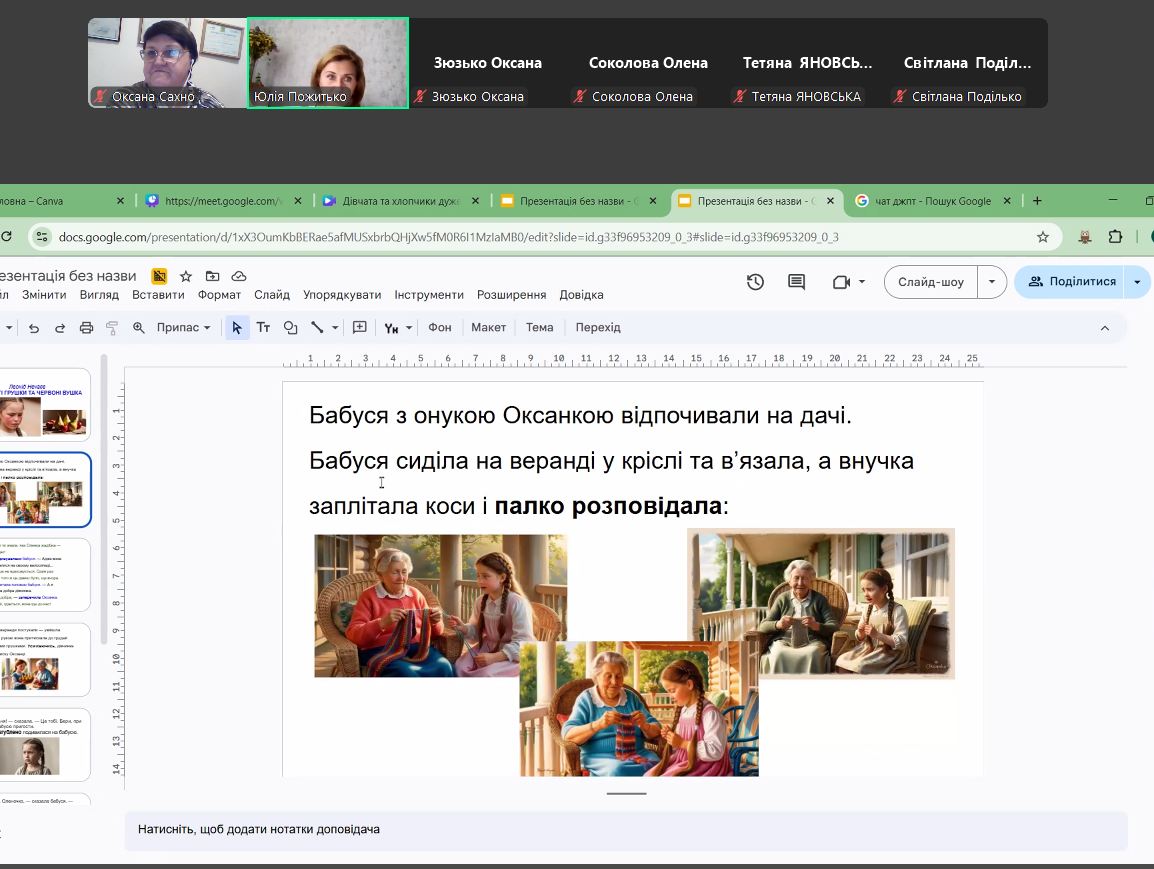
Task: Open the Вставити menu
Action: click(x=158, y=295)
